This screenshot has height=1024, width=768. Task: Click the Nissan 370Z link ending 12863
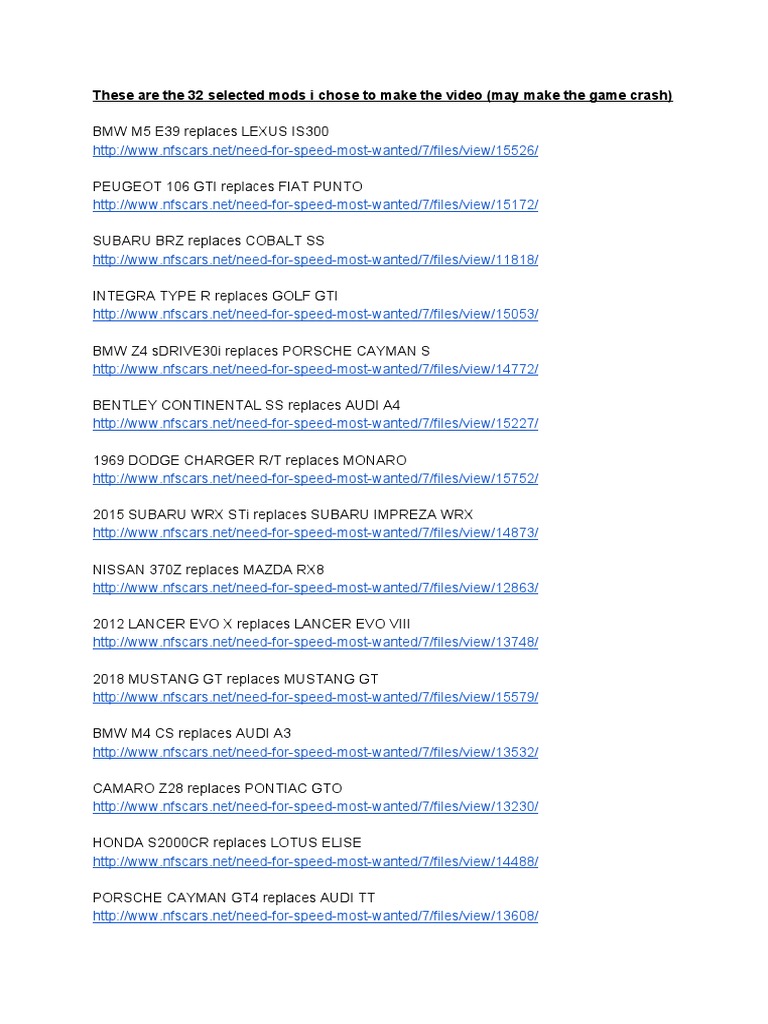point(315,588)
